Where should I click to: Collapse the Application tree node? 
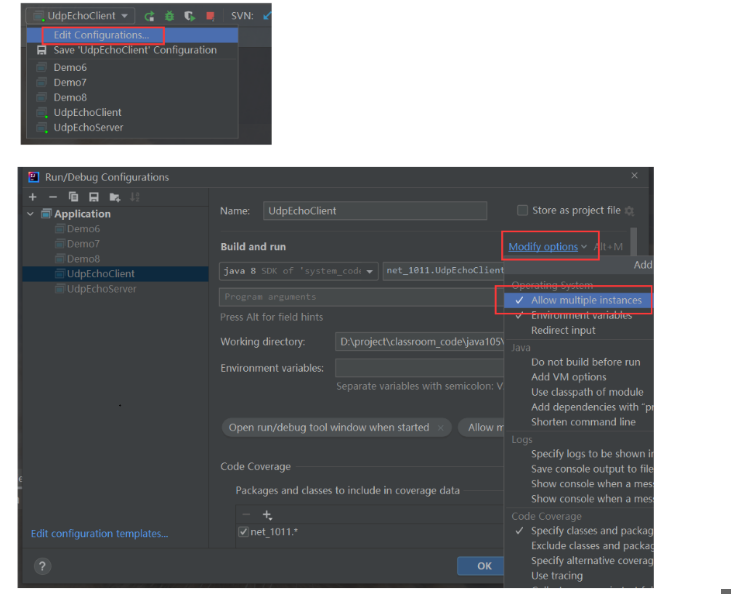[31, 214]
